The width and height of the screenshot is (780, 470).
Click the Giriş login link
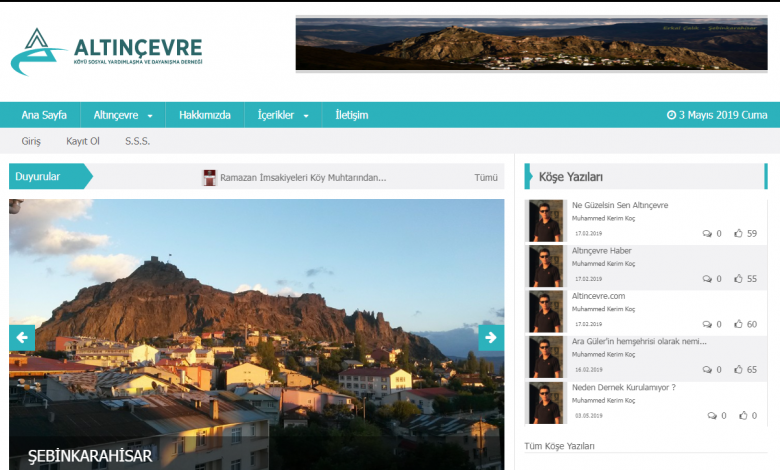pyautogui.click(x=31, y=141)
